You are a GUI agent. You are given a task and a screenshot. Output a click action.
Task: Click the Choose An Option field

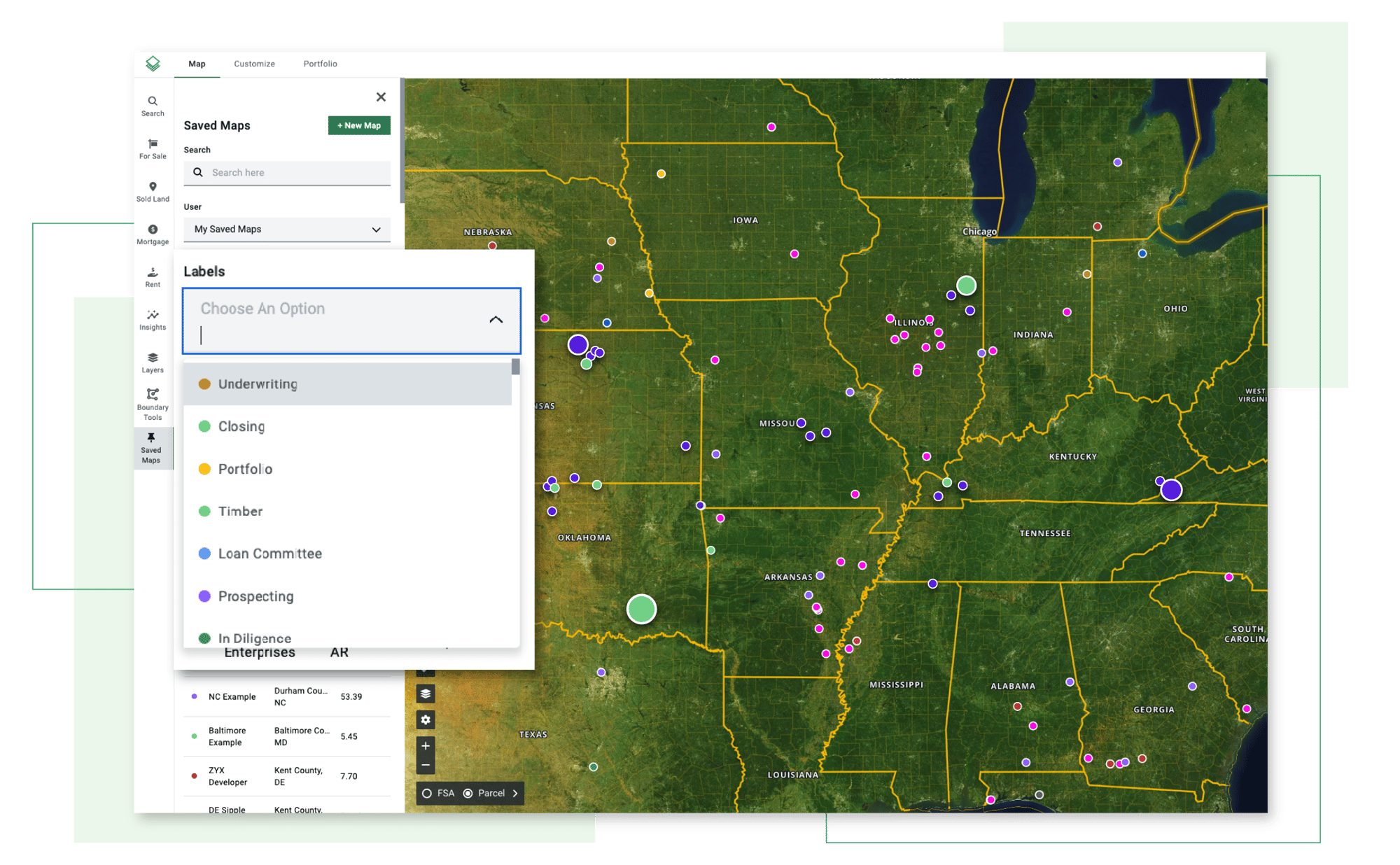pyautogui.click(x=351, y=321)
